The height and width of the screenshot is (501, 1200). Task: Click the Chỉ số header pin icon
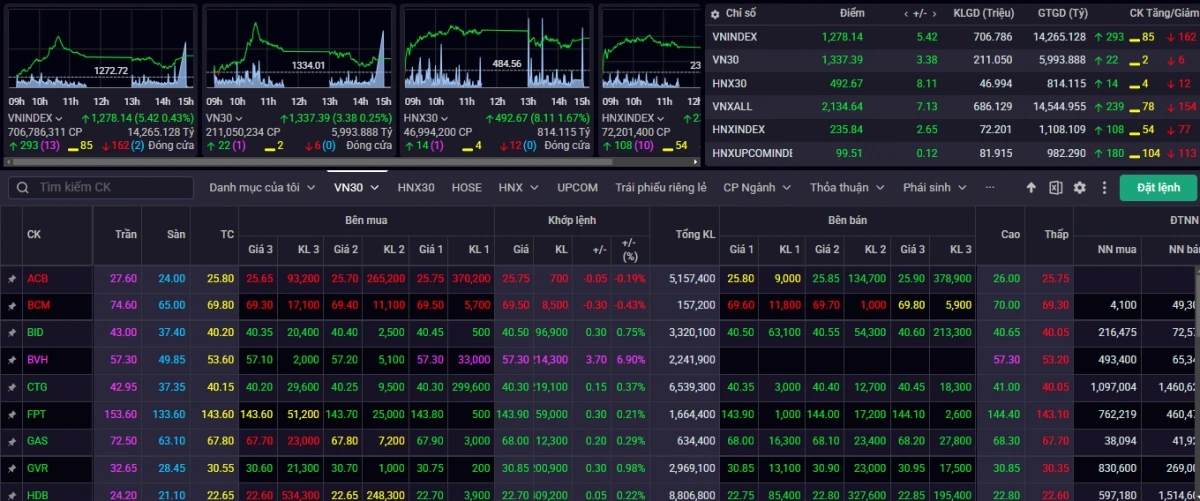[x=715, y=13]
